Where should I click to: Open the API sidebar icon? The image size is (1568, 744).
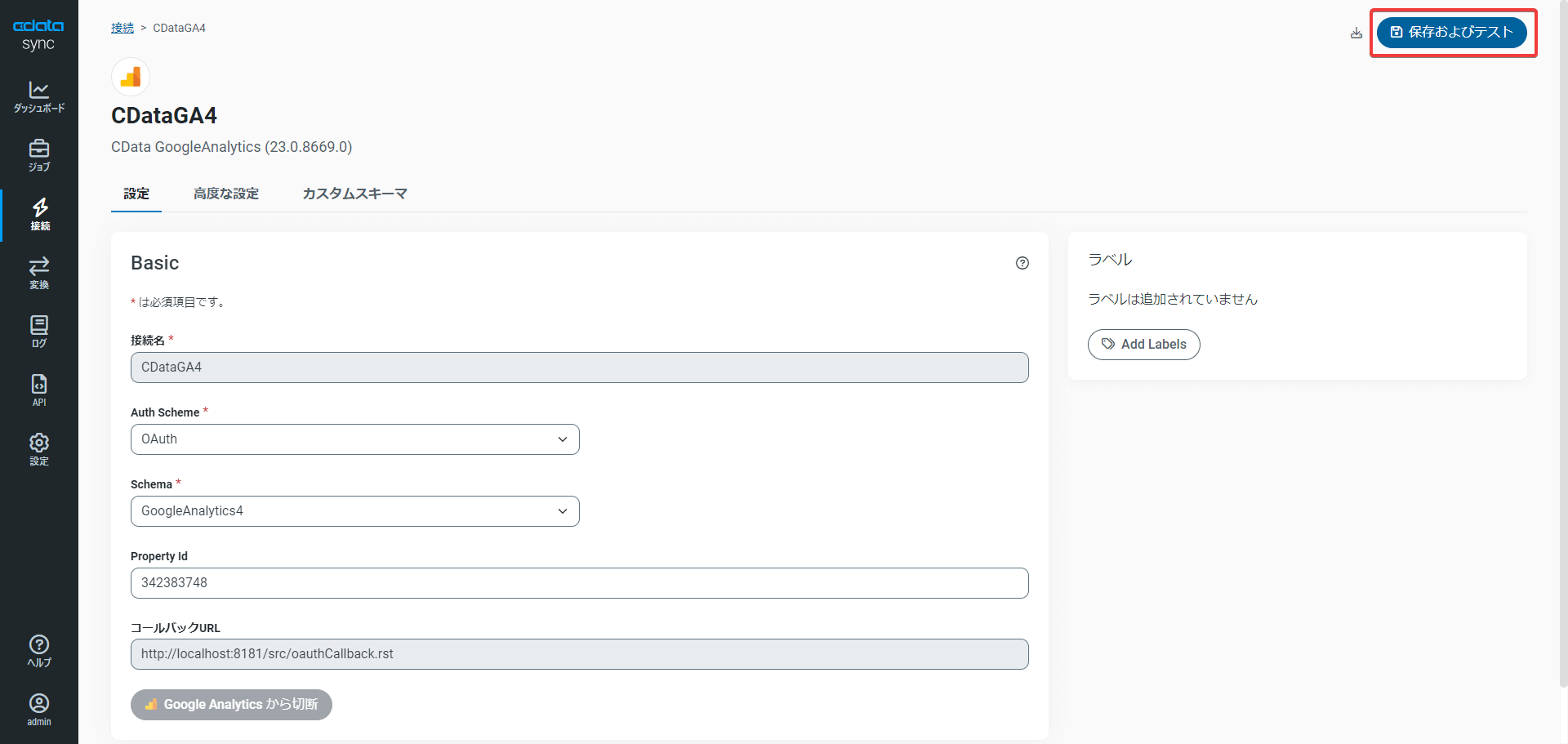[39, 390]
